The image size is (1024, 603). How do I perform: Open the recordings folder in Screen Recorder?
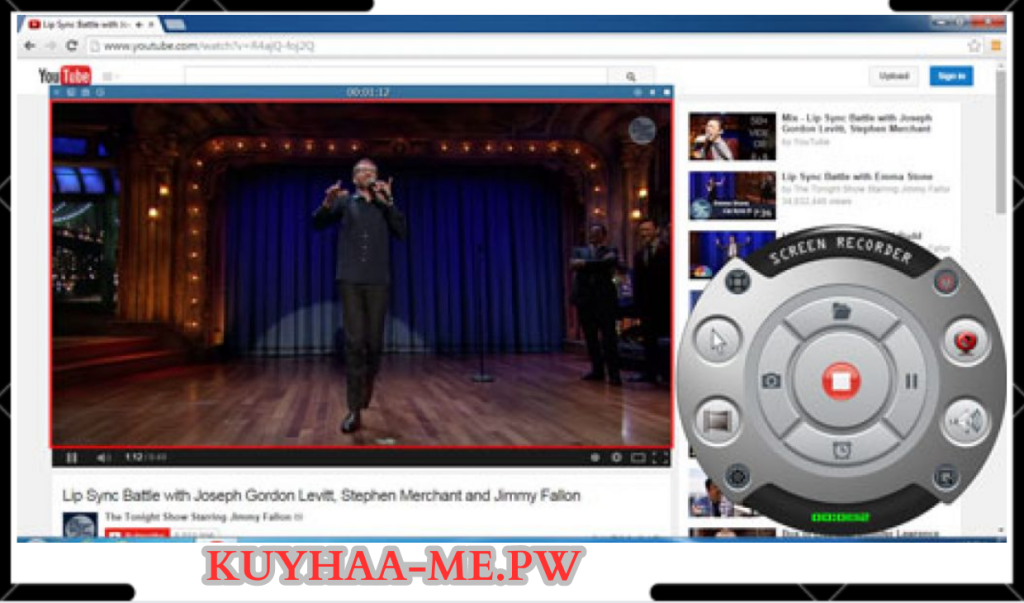pyautogui.click(x=842, y=311)
